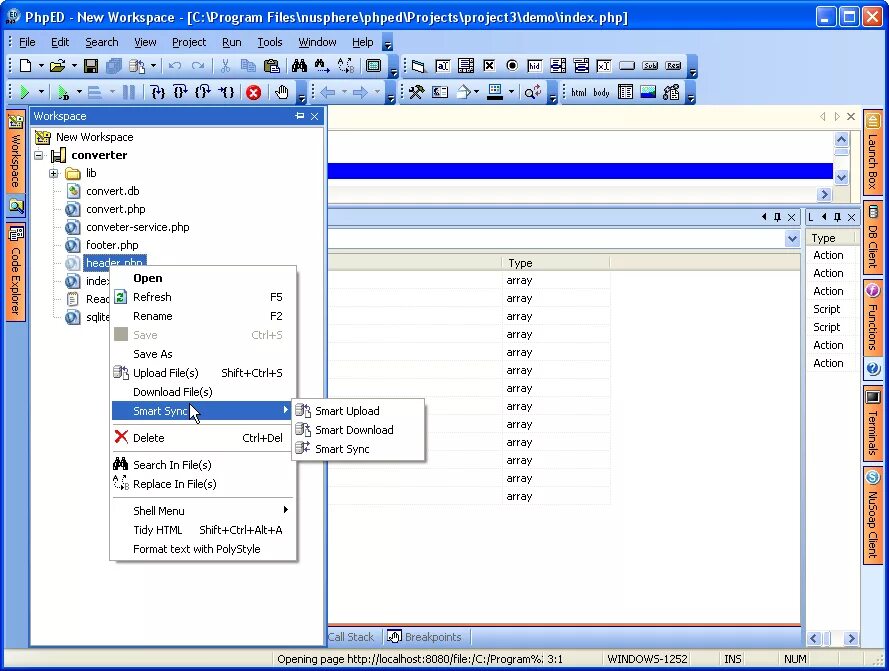Click the Find binoculars toolbar icon
The height and width of the screenshot is (671, 889).
click(299, 66)
